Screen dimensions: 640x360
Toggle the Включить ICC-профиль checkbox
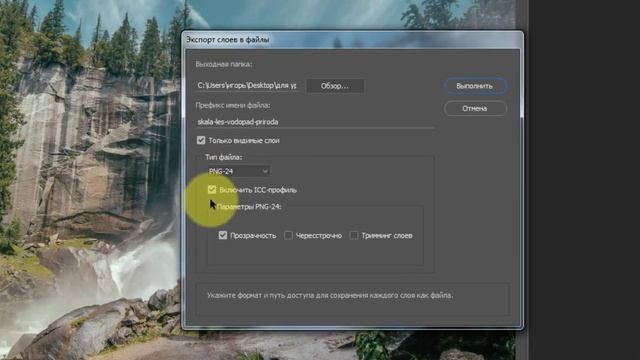click(x=212, y=190)
